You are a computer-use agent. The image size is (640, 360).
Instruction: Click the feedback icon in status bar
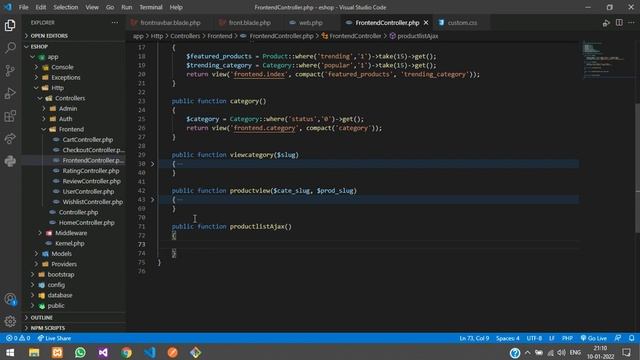point(618,338)
